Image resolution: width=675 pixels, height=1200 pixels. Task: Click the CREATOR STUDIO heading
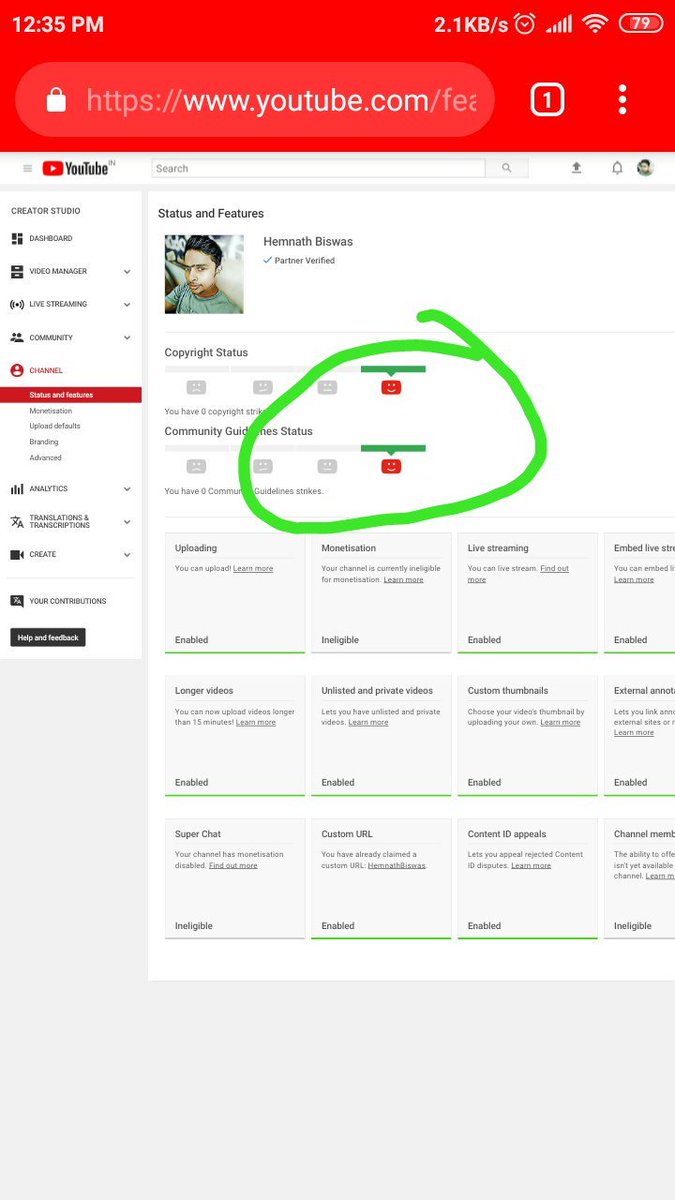click(x=46, y=211)
